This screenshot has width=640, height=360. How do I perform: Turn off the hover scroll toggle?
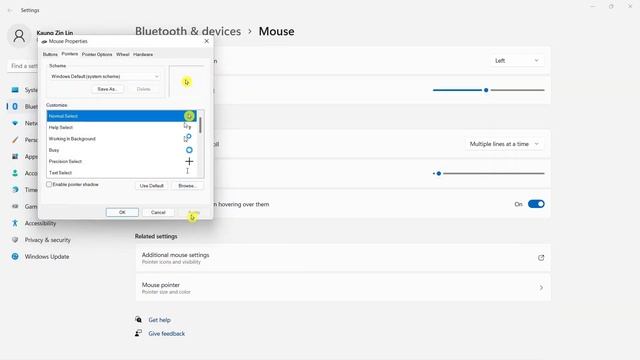click(536, 204)
